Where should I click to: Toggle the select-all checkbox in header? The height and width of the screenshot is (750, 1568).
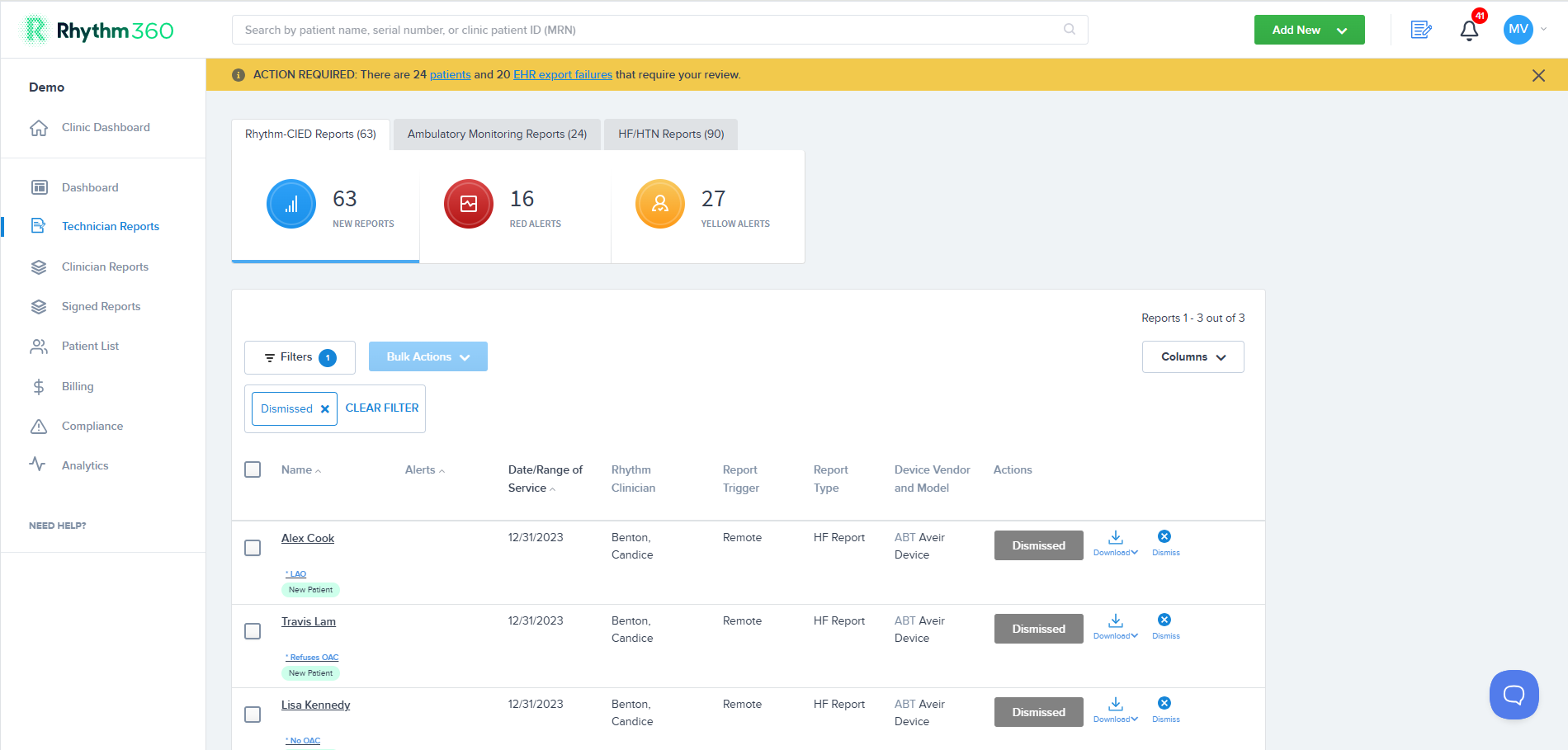[x=253, y=469]
